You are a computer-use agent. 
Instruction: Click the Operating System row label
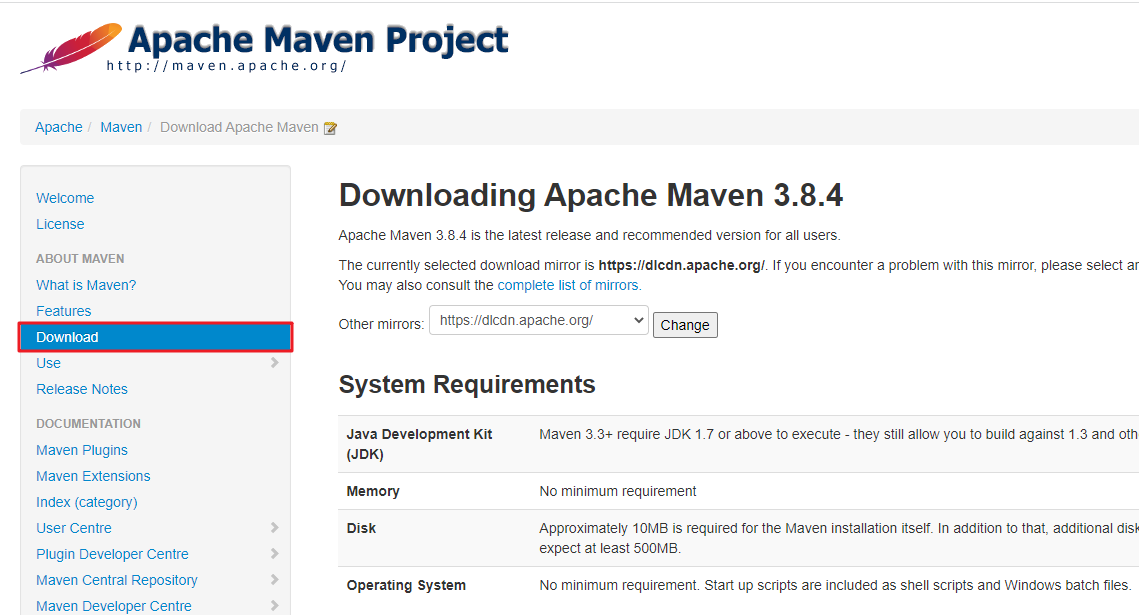pyautogui.click(x=406, y=585)
